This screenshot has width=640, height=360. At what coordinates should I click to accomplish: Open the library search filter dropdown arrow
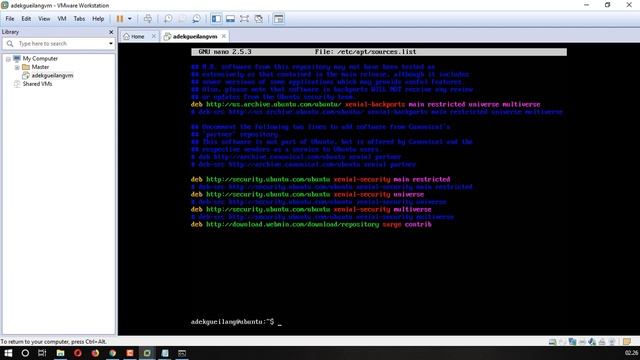[111, 43]
